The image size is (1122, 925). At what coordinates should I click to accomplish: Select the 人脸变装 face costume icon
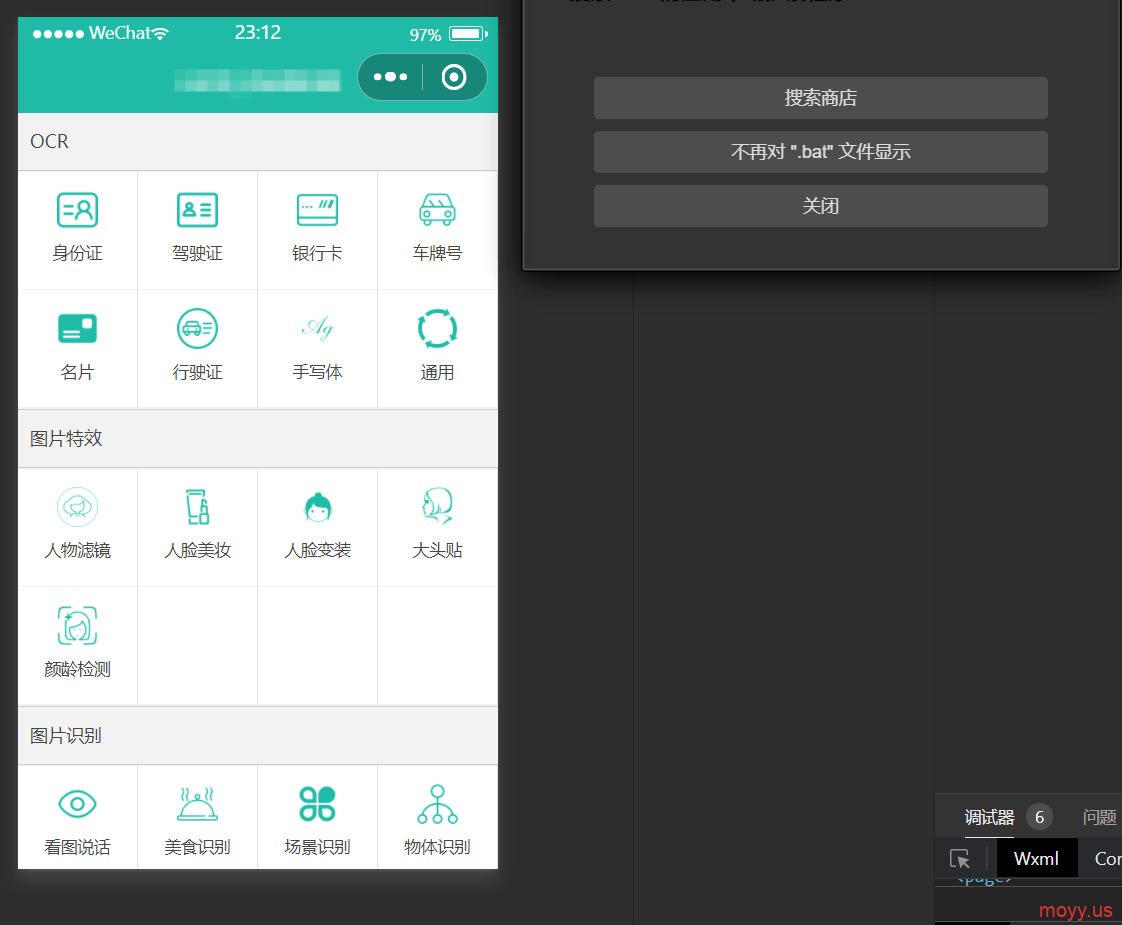pos(318,507)
